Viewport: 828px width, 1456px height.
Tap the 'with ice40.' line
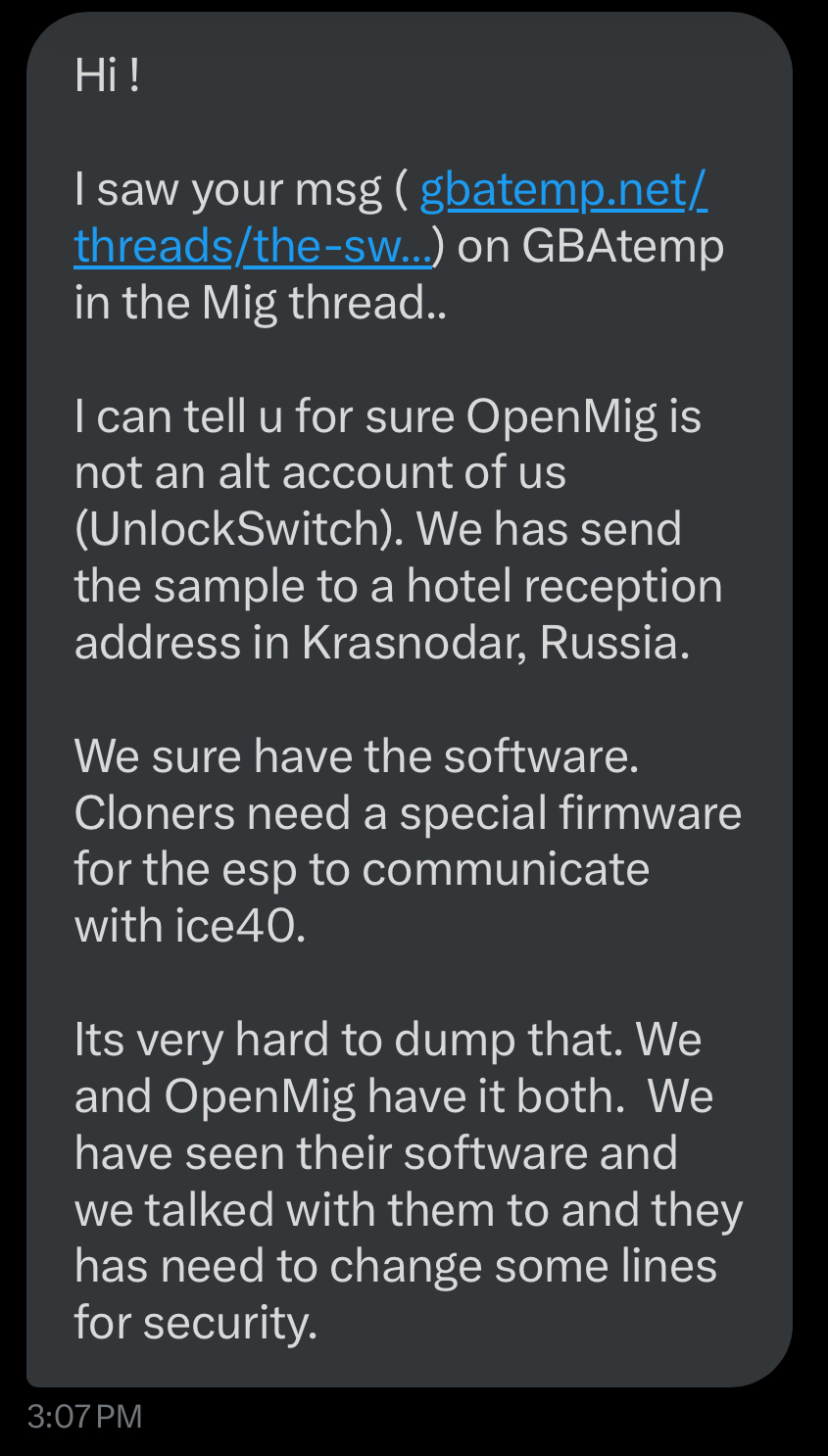click(190, 926)
